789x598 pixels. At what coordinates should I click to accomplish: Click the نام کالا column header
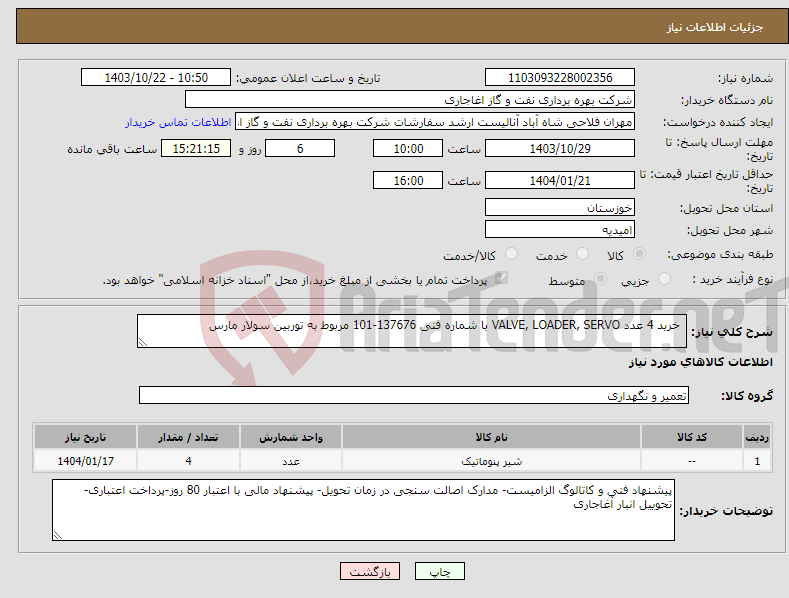pos(491,437)
